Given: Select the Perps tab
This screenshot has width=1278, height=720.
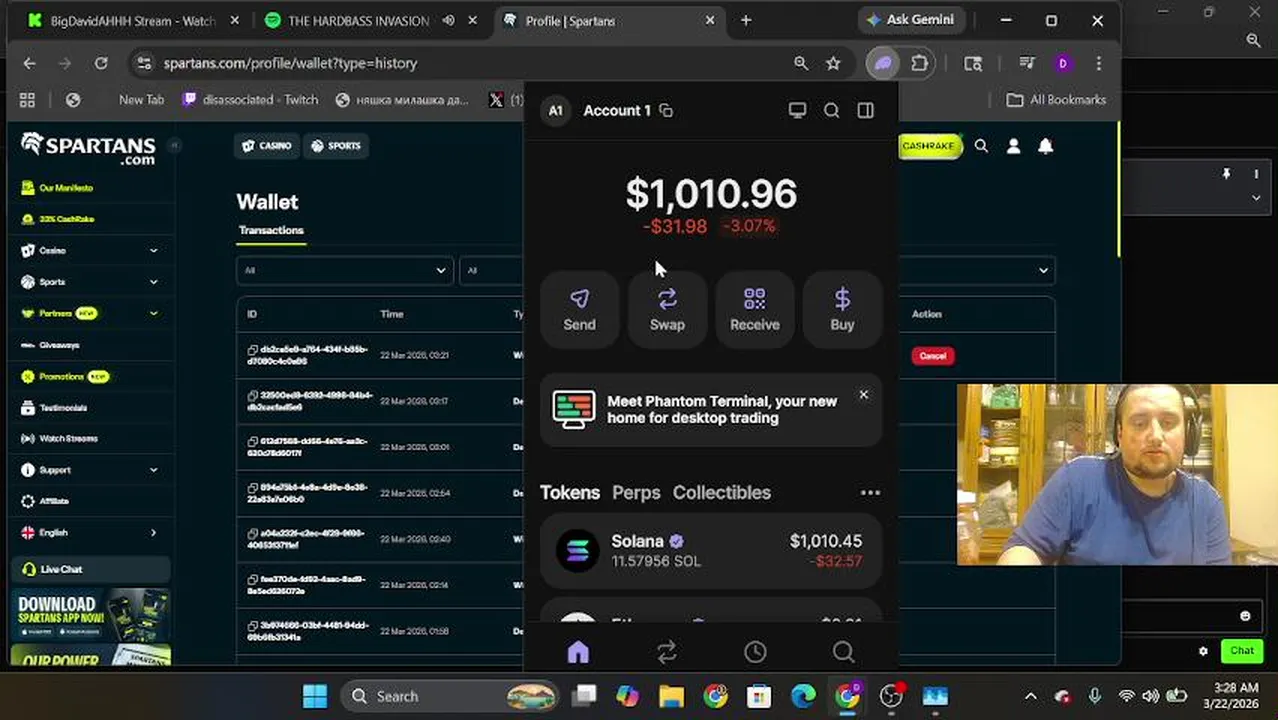Looking at the screenshot, I should click(636, 493).
